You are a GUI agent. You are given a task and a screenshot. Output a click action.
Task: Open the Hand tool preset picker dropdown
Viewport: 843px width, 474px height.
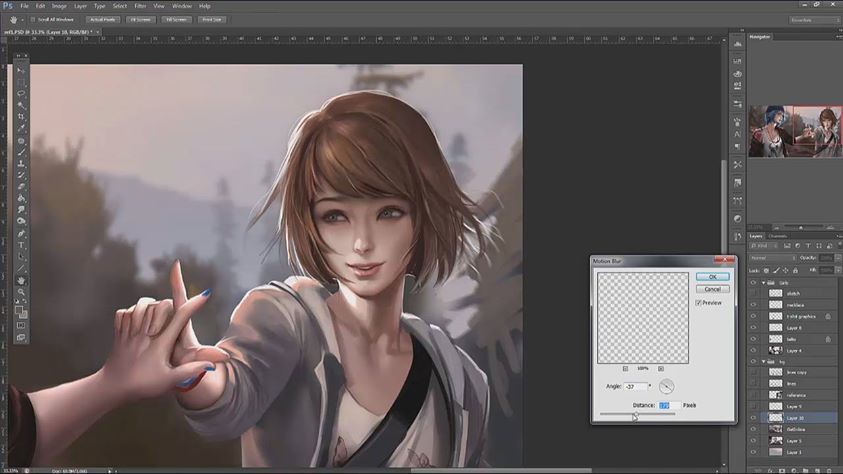coord(22,19)
